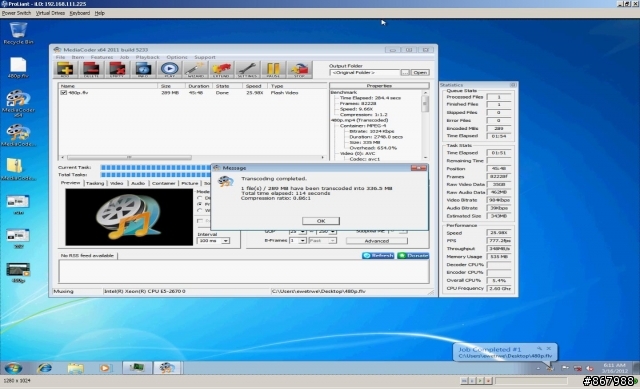Open the Windows Start button
This screenshot has height=389, width=640.
coord(13,368)
